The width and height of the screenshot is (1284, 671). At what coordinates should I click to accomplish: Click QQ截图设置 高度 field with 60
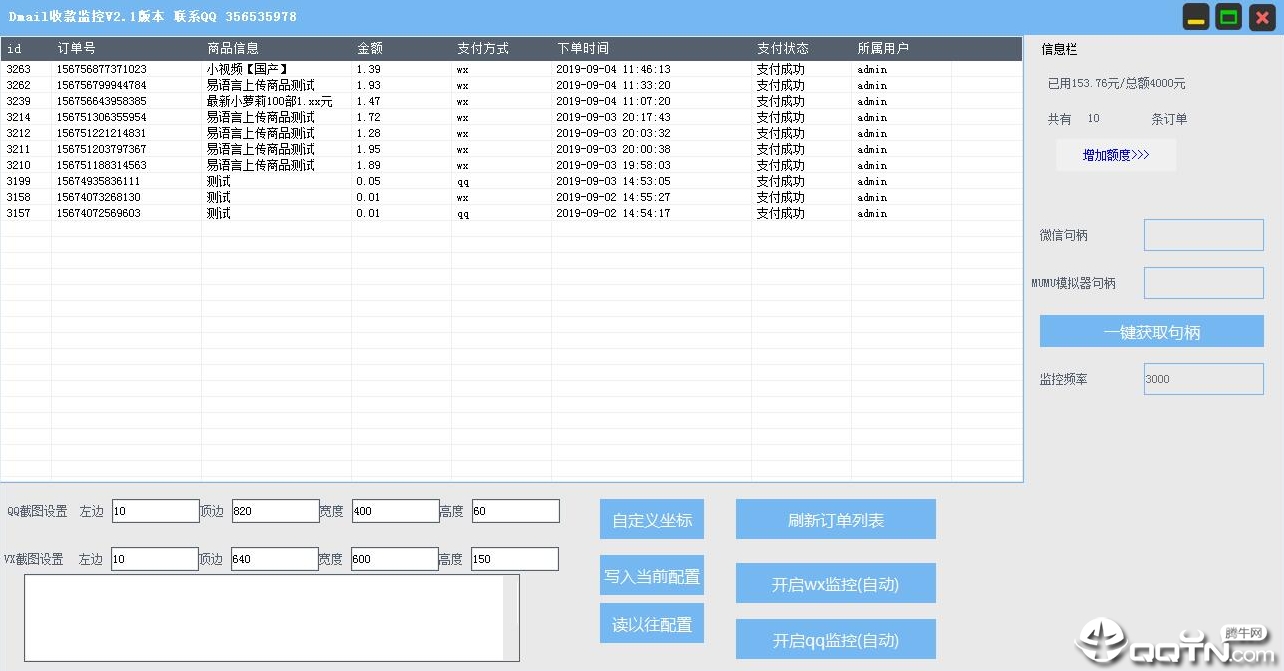point(516,511)
